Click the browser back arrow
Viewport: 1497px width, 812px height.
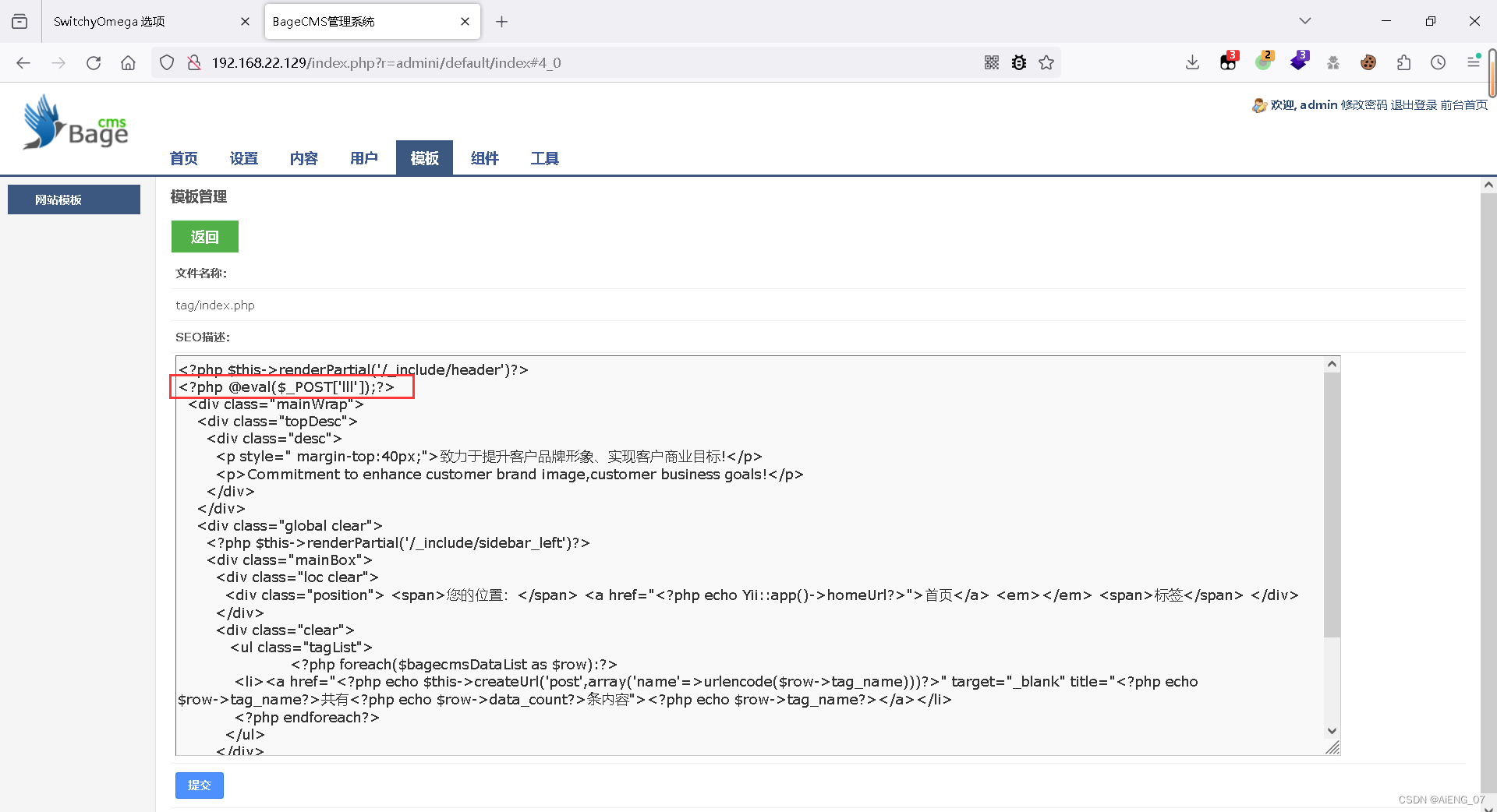[x=23, y=63]
